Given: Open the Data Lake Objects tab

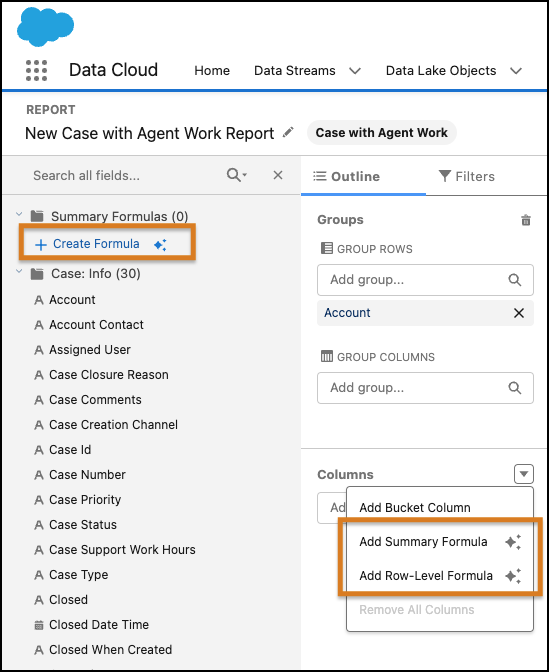Looking at the screenshot, I should [x=441, y=70].
